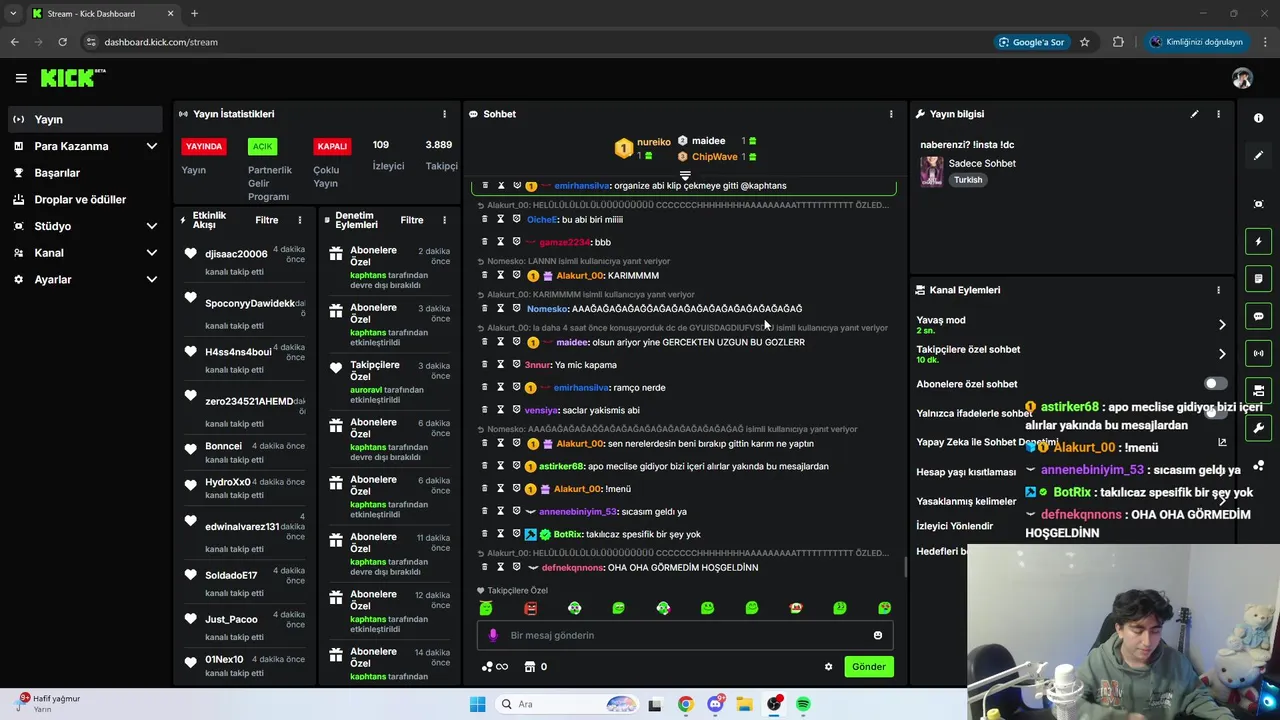
Task: Expand Para Kazanma sidebar section chevron
Action: tap(152, 146)
